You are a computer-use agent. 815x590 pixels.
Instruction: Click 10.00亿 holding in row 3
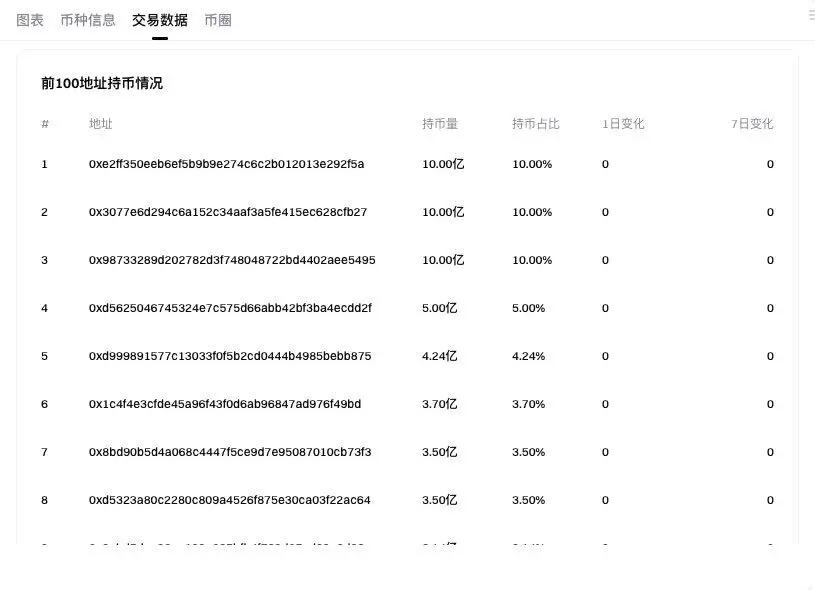pos(443,260)
